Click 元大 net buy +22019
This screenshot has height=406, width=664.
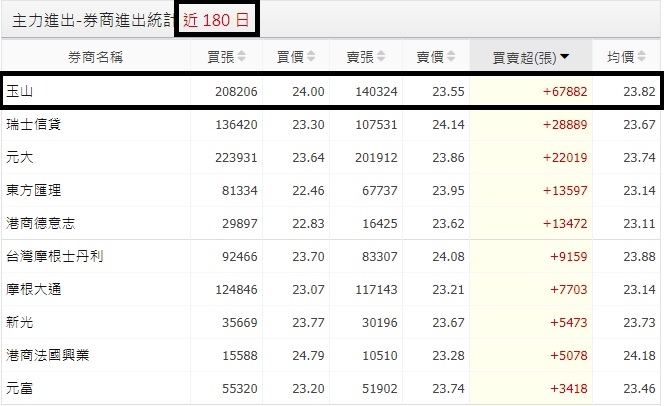coord(565,157)
